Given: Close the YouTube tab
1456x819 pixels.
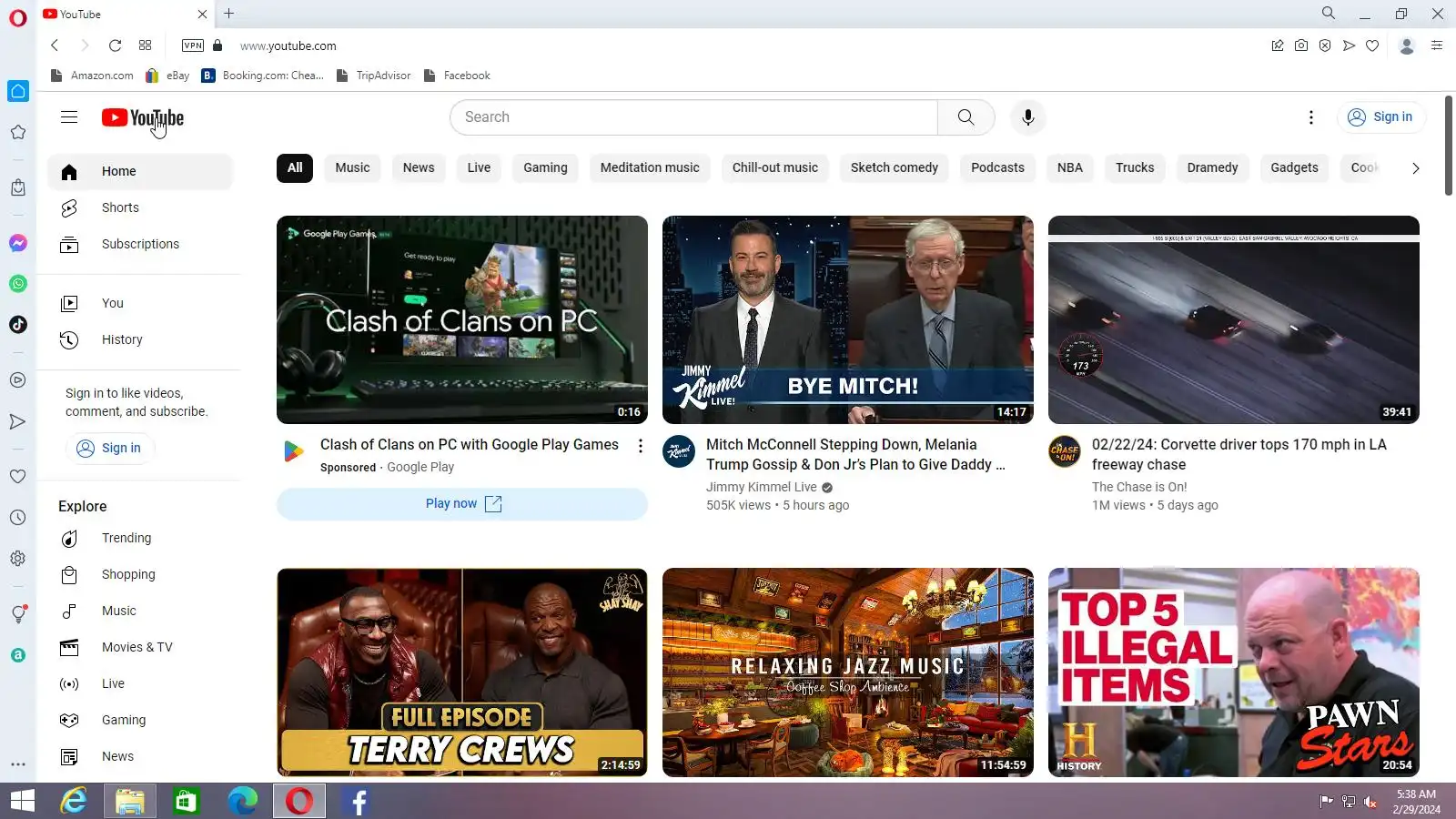Looking at the screenshot, I should click(202, 14).
